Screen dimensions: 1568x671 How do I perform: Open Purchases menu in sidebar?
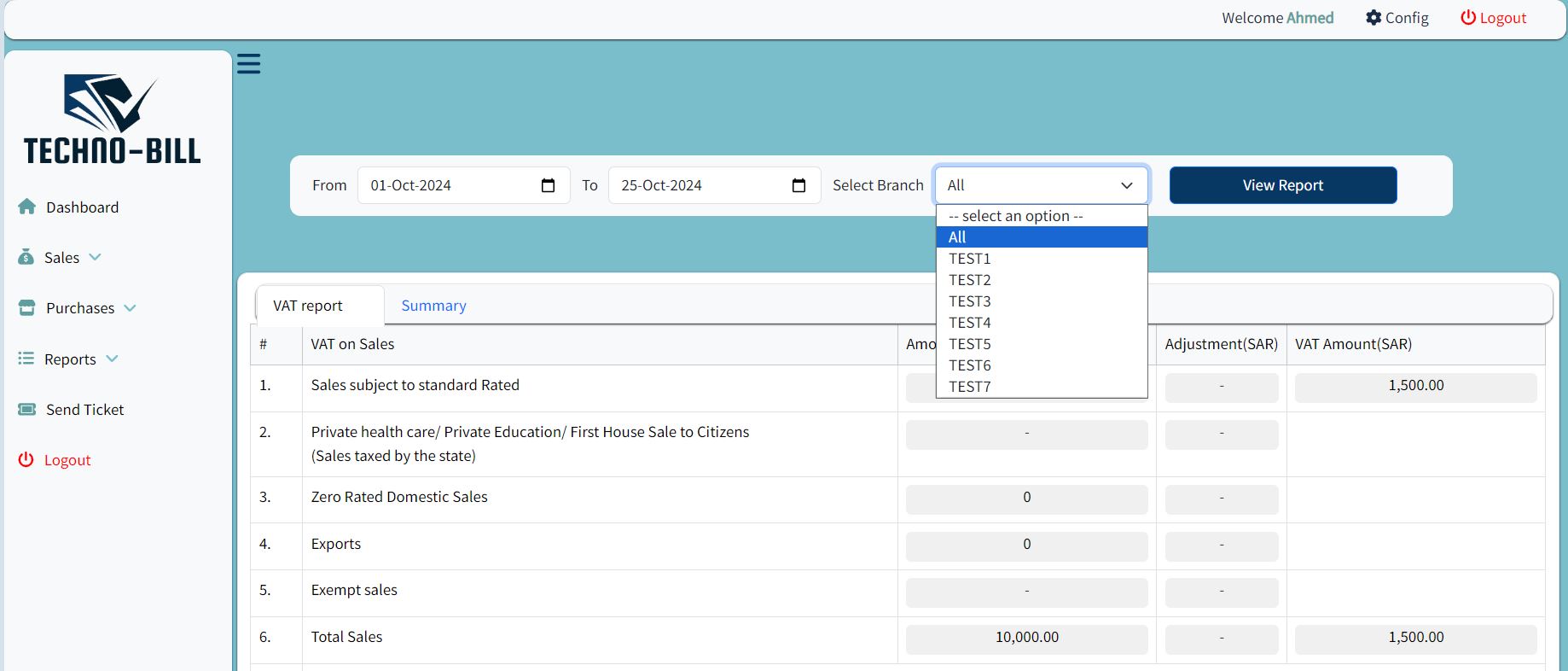point(80,307)
